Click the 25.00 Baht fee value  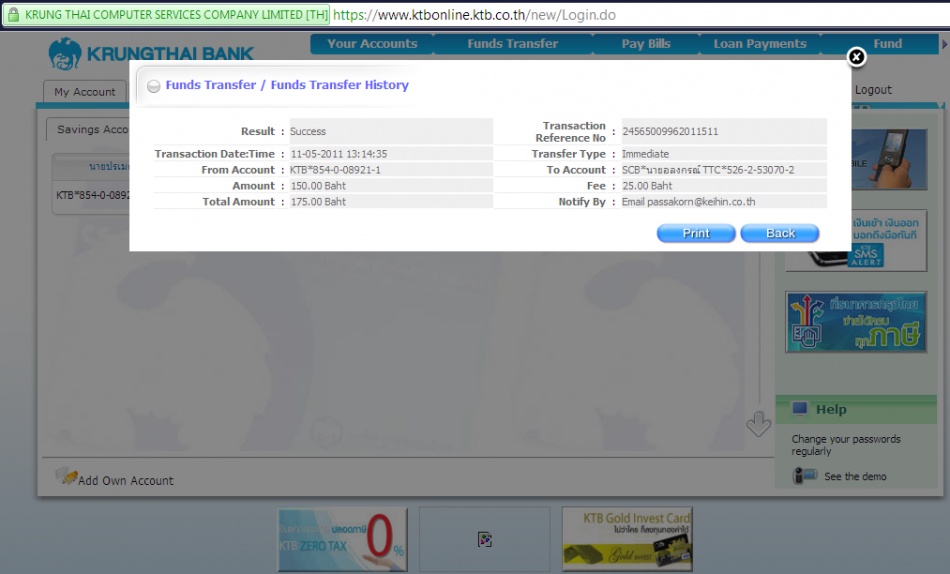(x=647, y=186)
